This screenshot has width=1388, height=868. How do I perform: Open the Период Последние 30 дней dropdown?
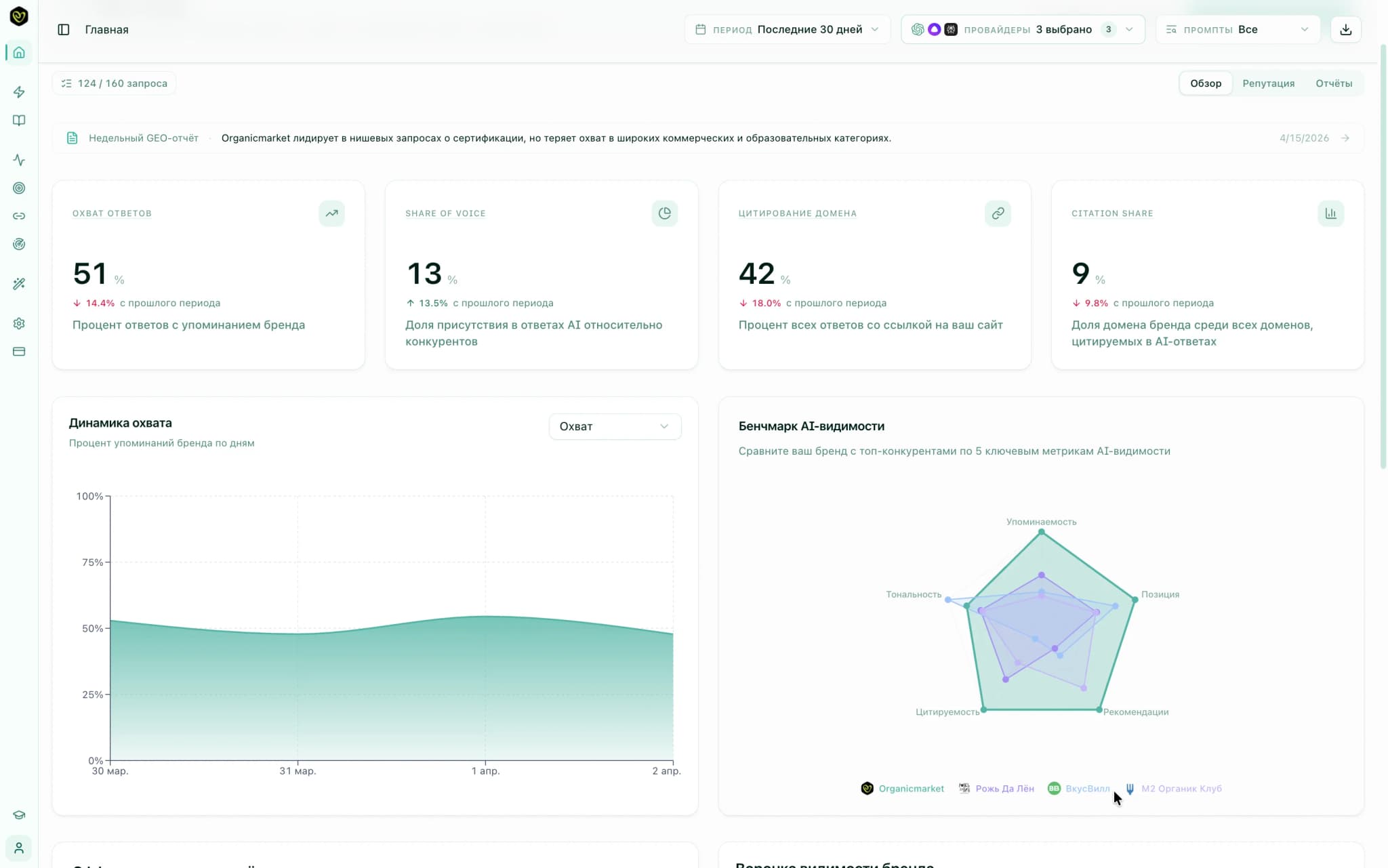787,30
